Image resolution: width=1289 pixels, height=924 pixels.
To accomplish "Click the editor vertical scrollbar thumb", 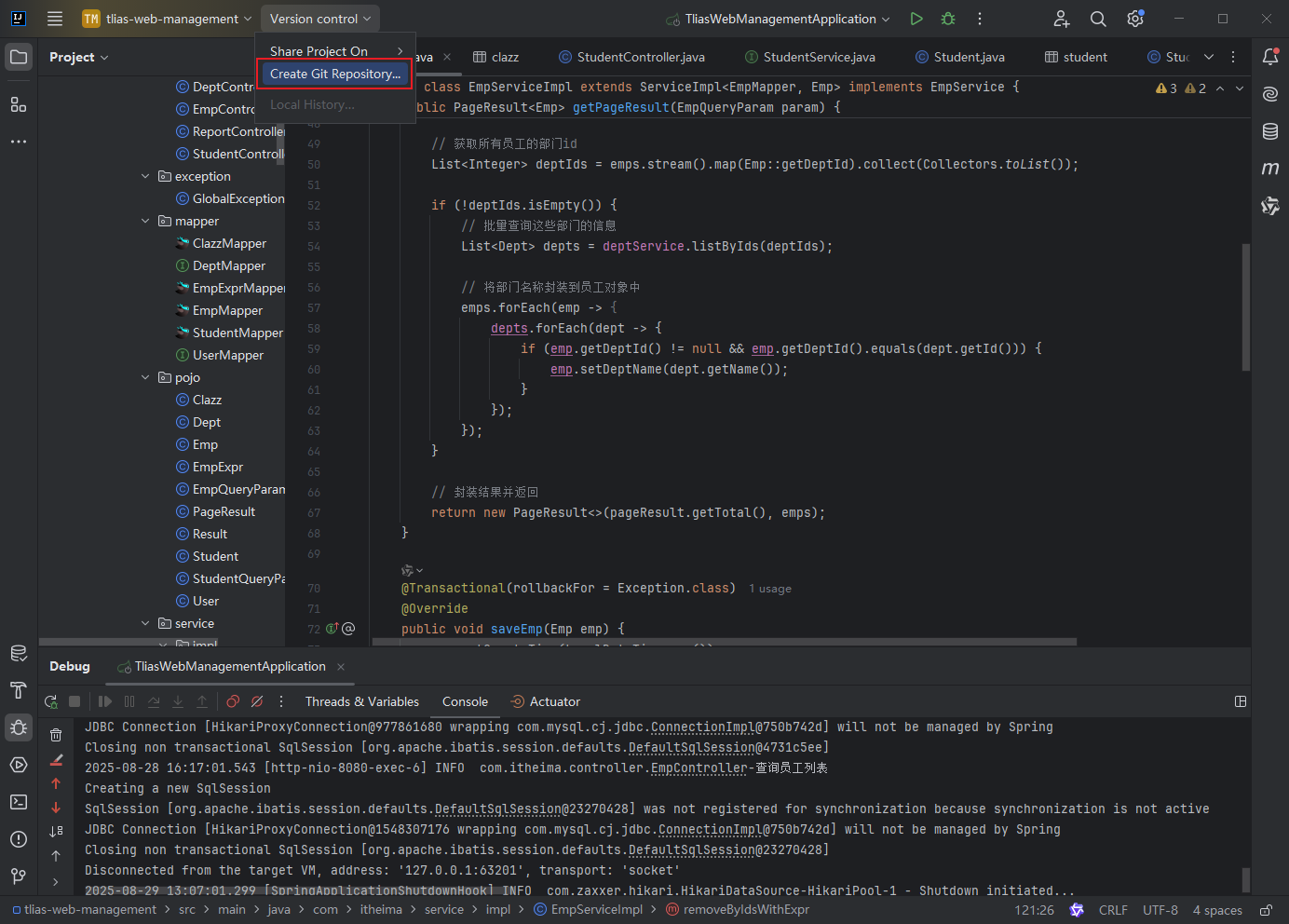I will pos(1246,307).
